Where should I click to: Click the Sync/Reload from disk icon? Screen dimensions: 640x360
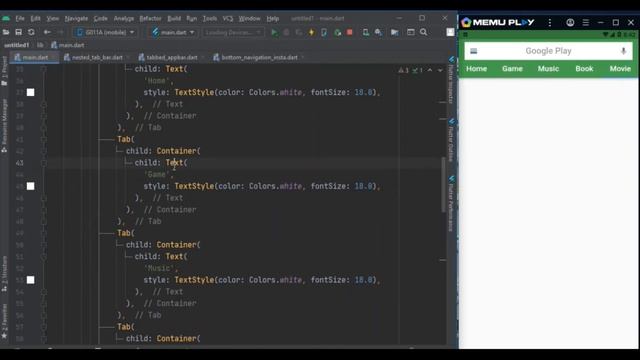pos(31,32)
